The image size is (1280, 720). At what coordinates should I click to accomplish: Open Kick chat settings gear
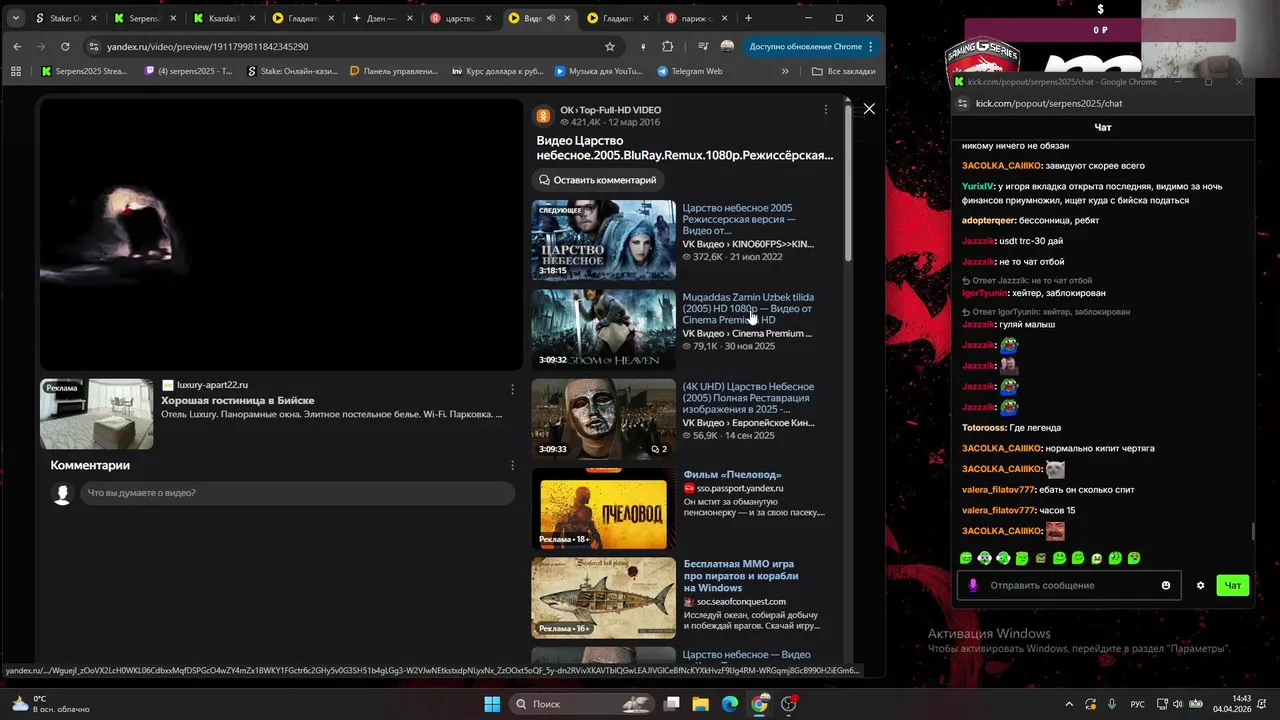pos(1200,585)
